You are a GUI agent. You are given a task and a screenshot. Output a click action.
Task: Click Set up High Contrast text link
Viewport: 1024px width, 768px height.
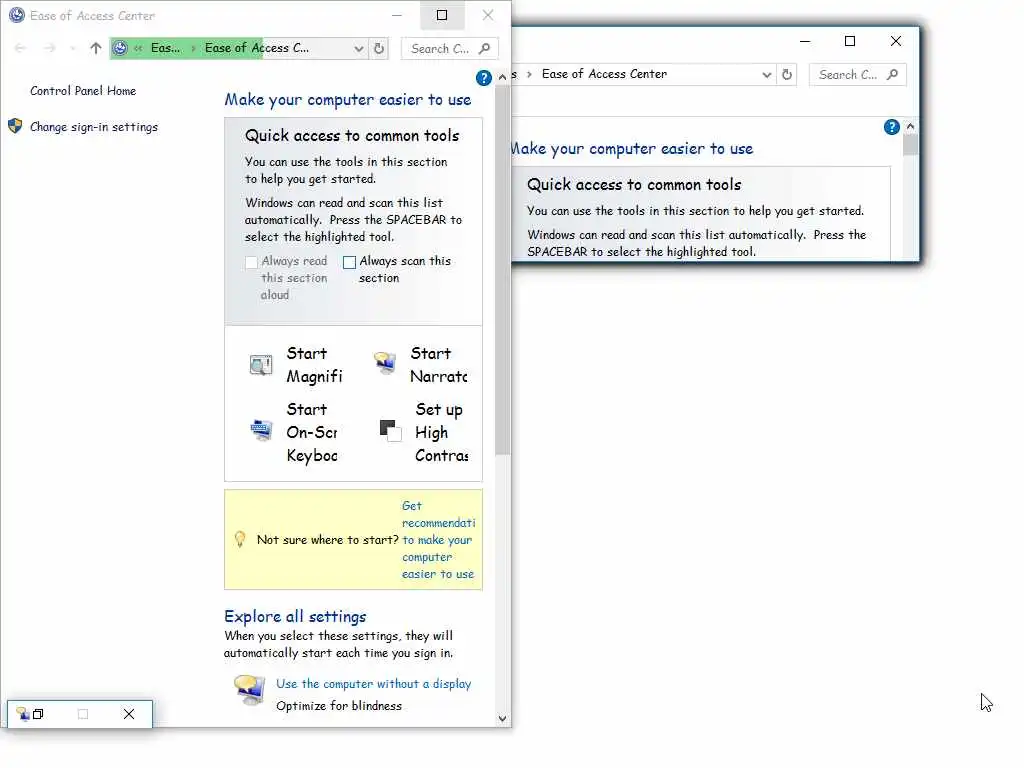tap(441, 432)
